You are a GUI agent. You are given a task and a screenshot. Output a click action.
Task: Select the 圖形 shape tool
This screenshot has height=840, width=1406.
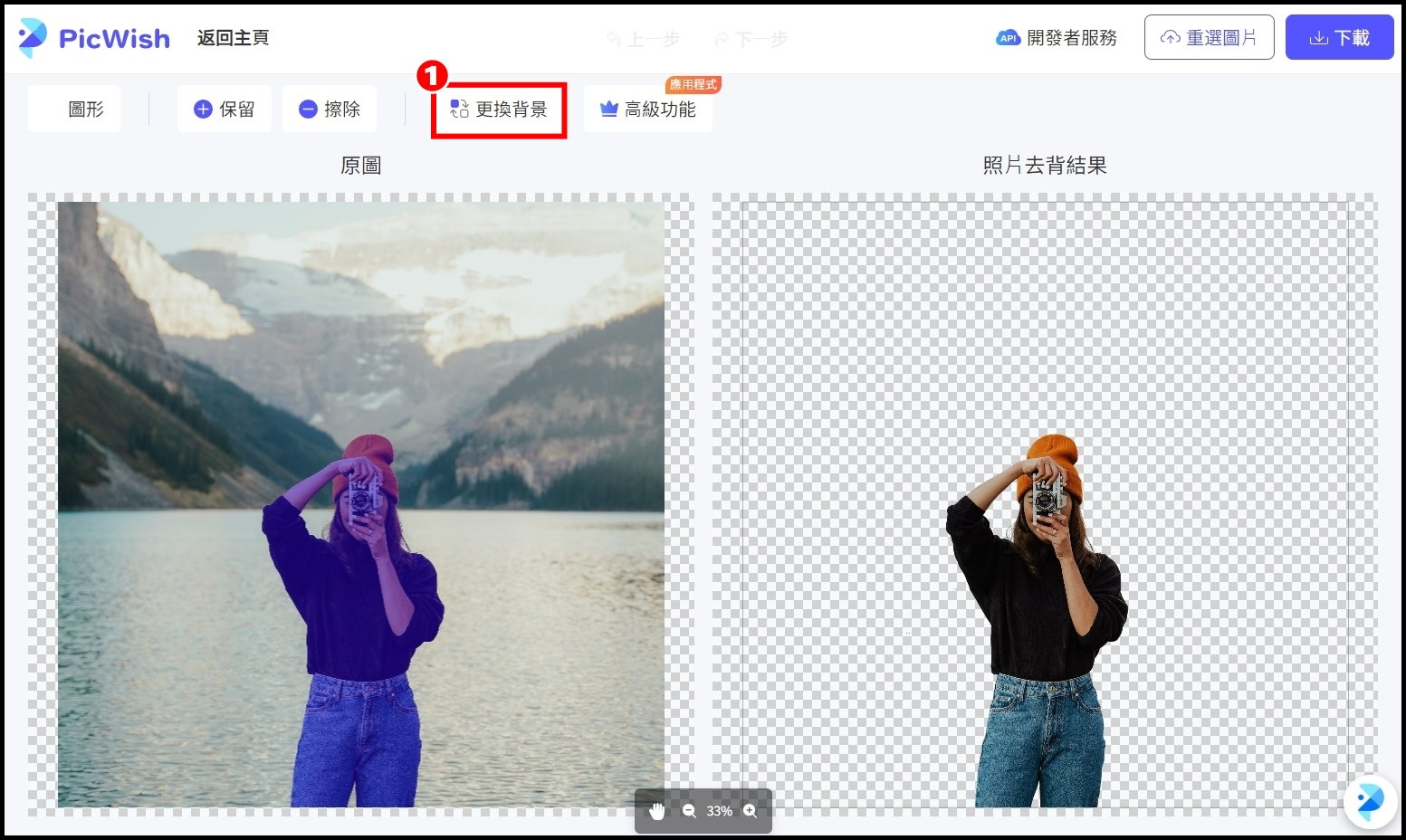74,110
